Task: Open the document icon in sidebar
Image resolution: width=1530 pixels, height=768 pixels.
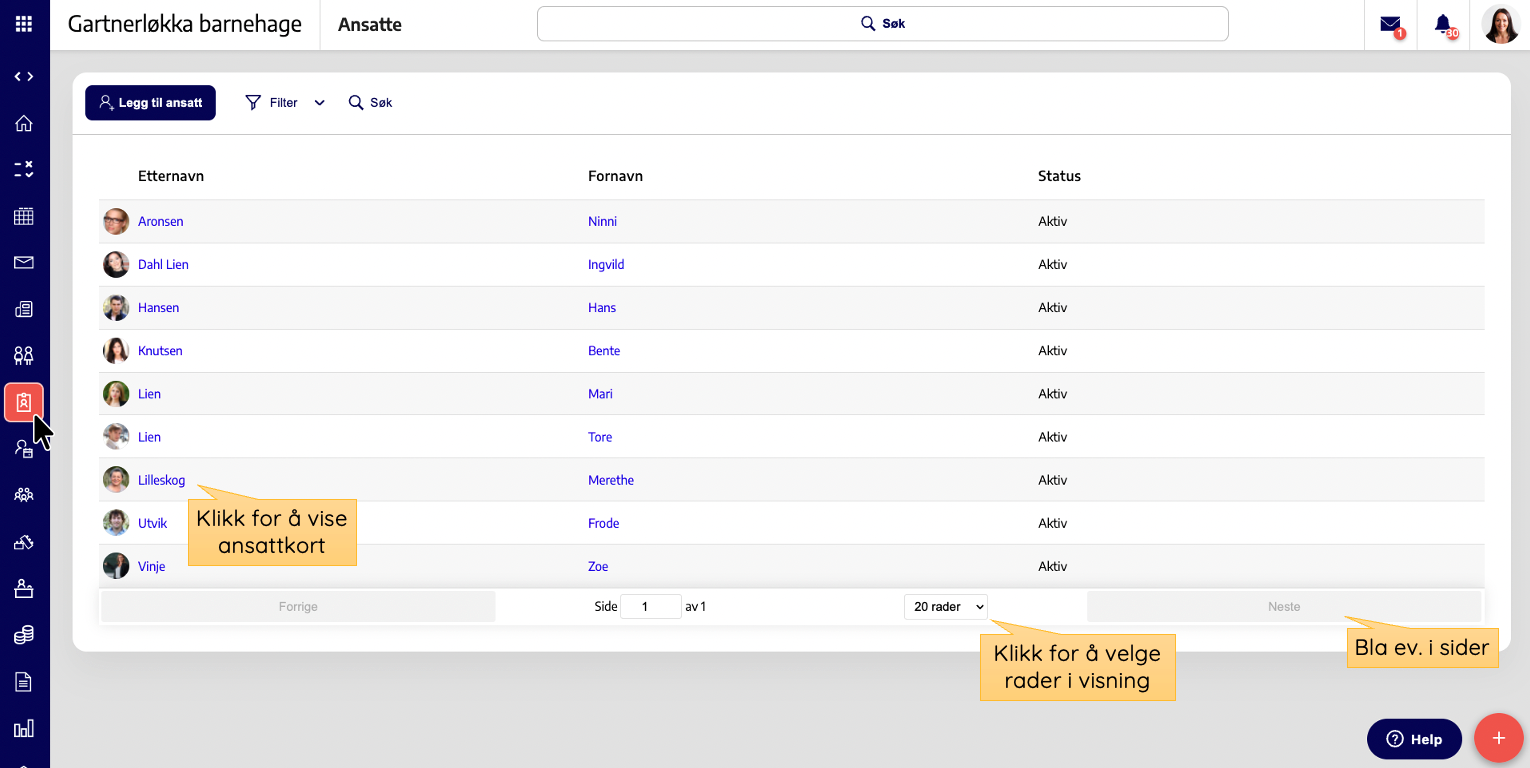Action: pyautogui.click(x=24, y=682)
